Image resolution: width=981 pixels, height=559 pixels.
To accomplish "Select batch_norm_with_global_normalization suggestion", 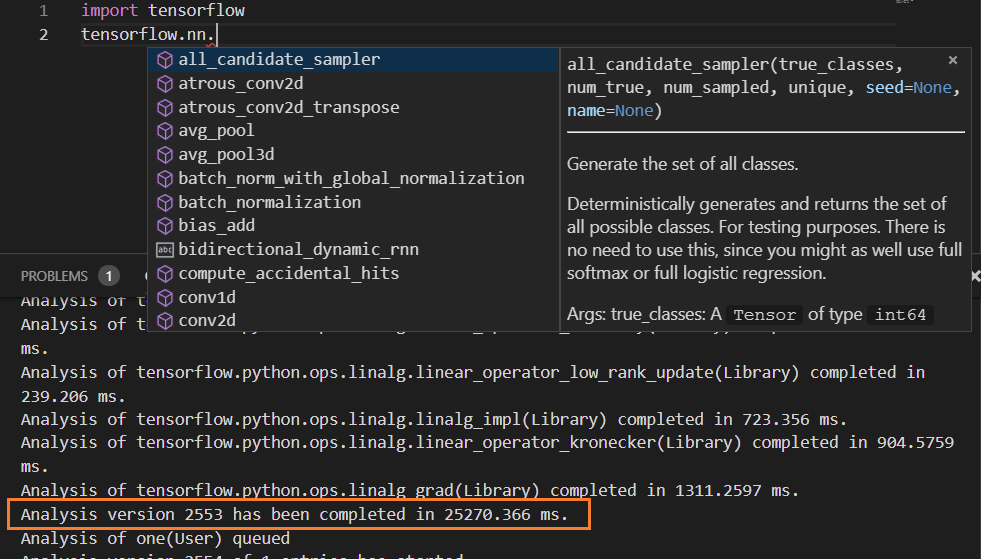I will [353, 178].
